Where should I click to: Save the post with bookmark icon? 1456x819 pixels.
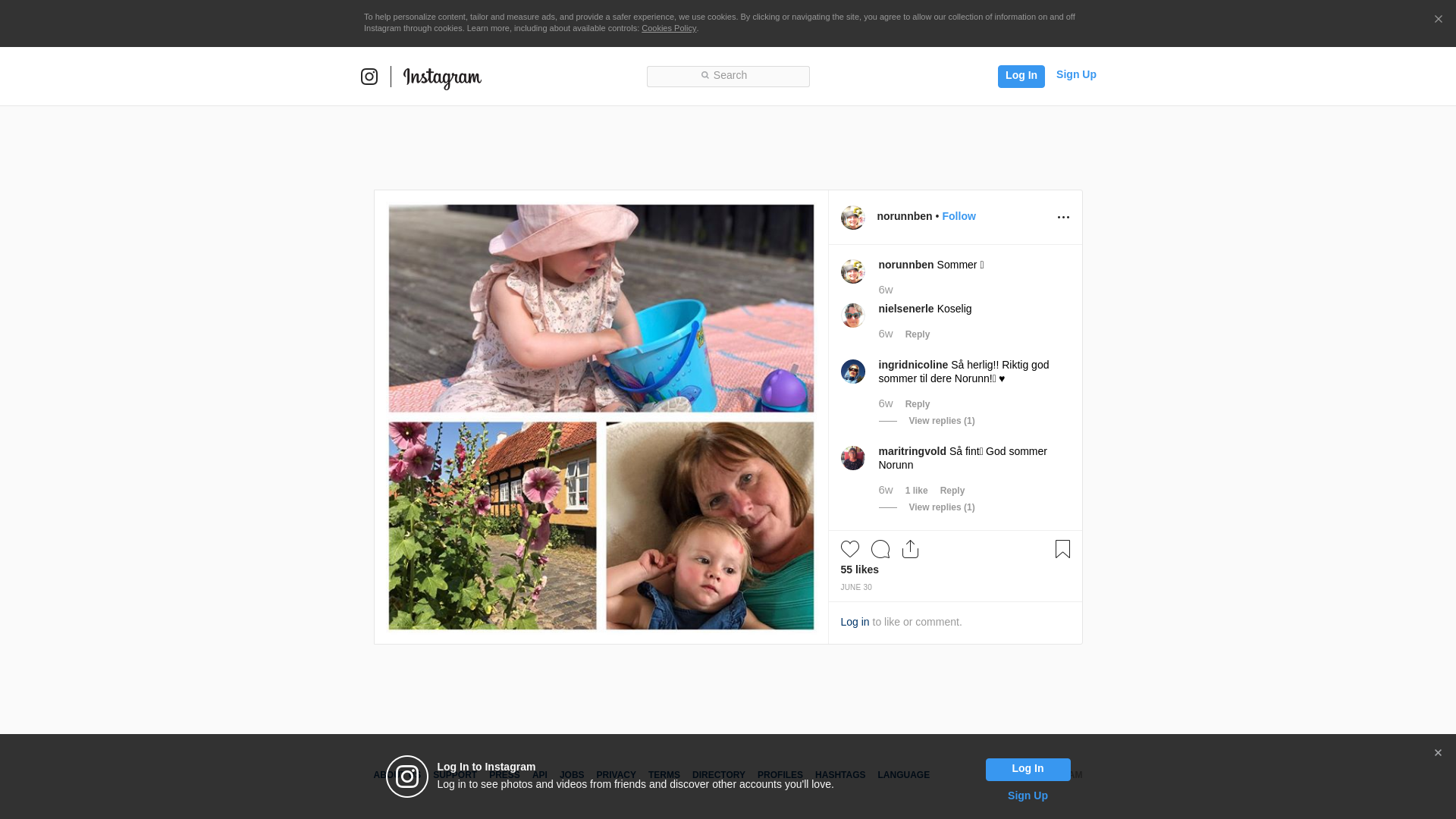point(1062,549)
